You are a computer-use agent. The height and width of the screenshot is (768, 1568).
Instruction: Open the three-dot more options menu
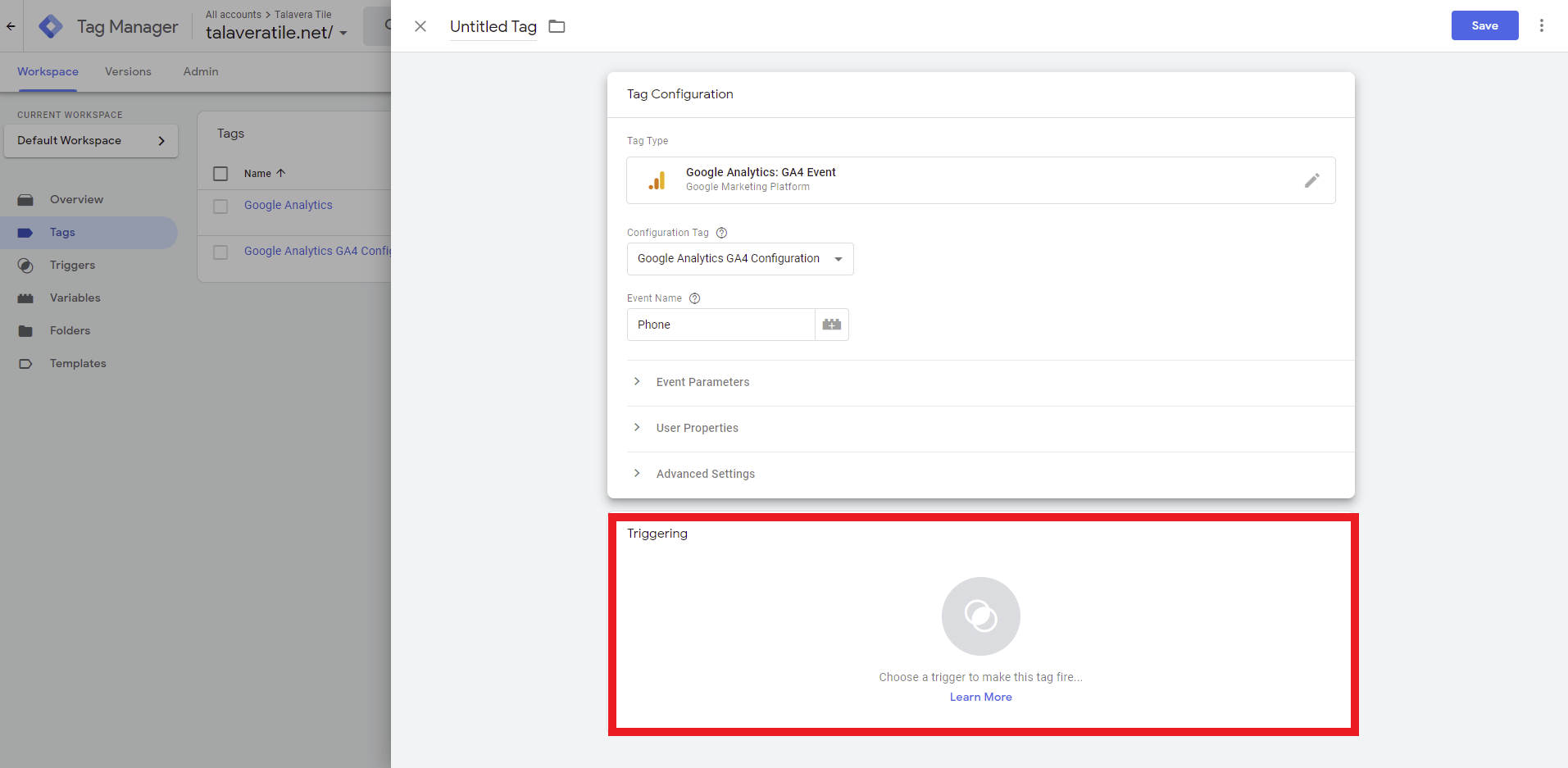1541,25
